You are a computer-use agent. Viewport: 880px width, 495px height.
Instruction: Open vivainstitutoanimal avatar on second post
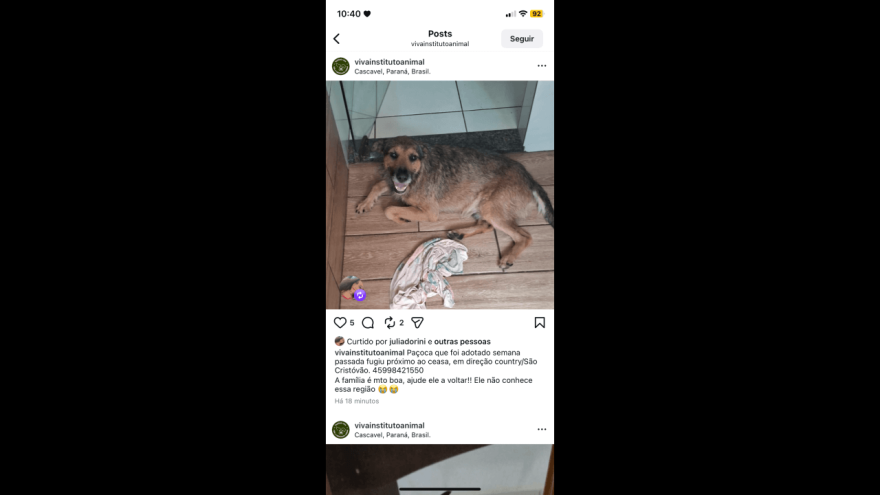(x=341, y=430)
